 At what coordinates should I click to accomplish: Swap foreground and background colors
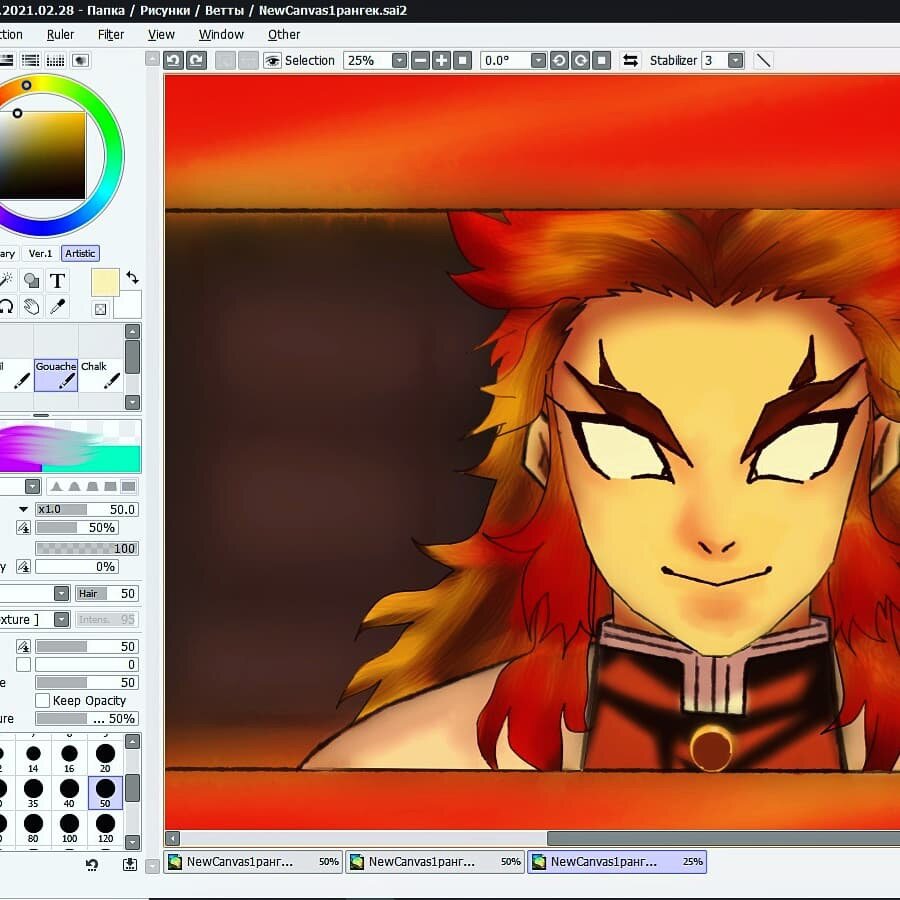click(133, 278)
